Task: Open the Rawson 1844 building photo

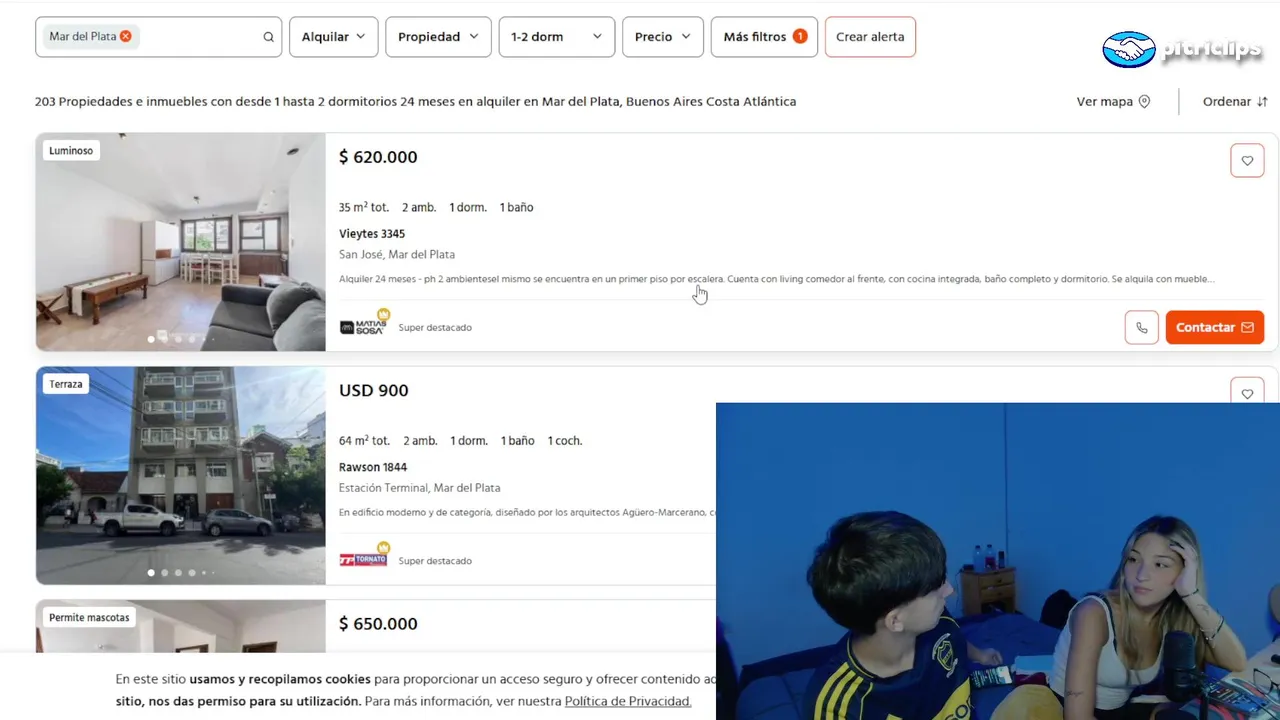Action: (181, 475)
